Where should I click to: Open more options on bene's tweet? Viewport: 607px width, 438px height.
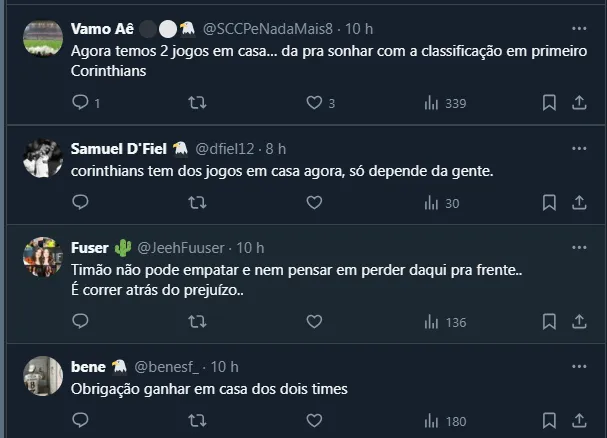(579, 366)
